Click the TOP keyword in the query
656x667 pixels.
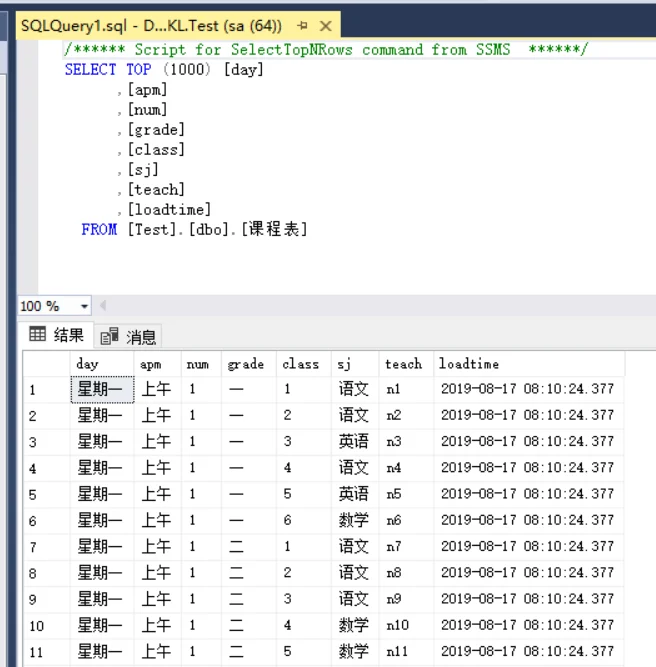coord(139,69)
